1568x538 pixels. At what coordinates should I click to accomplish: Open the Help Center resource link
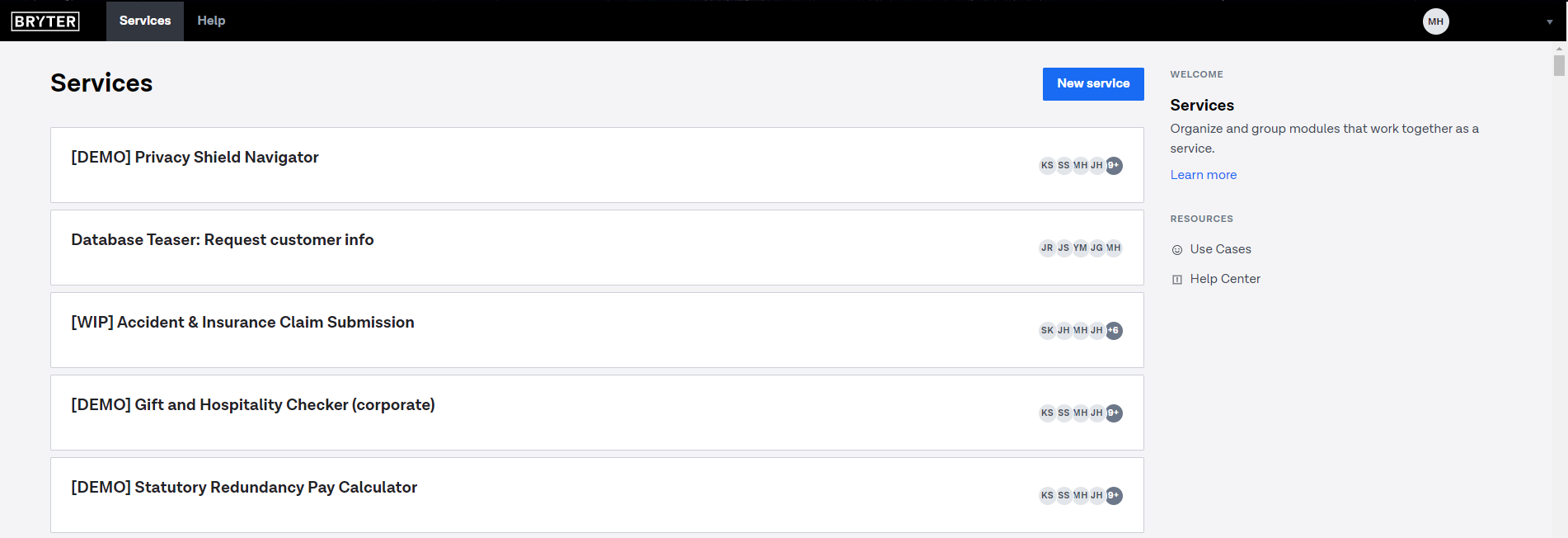1225,279
